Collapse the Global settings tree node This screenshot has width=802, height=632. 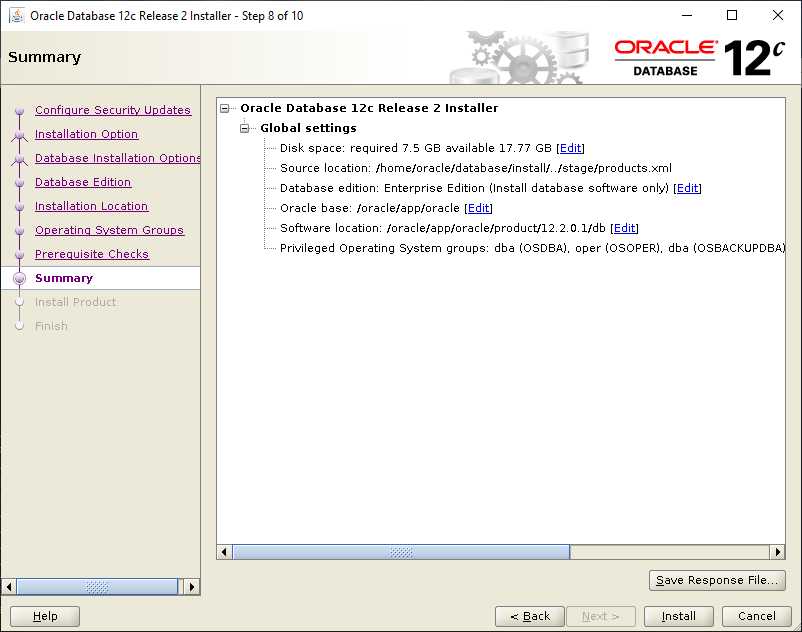[244, 128]
